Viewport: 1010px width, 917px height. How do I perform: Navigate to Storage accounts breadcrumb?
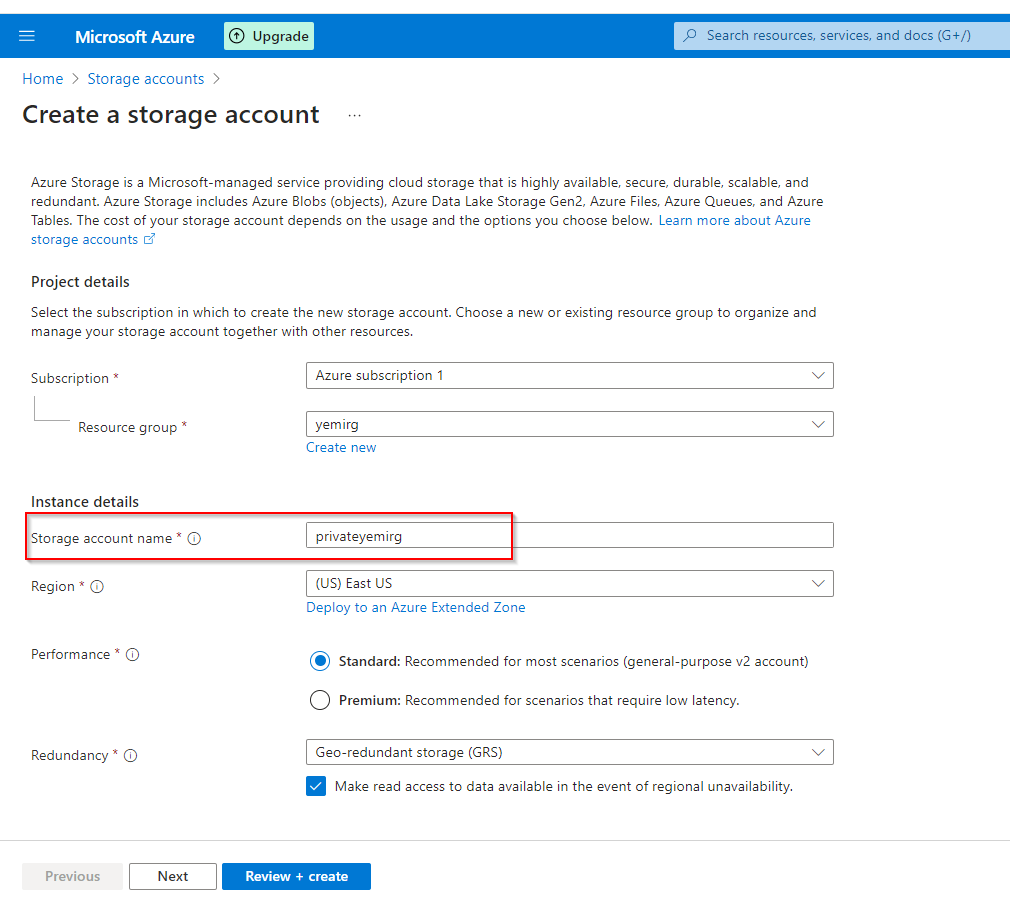(146, 79)
